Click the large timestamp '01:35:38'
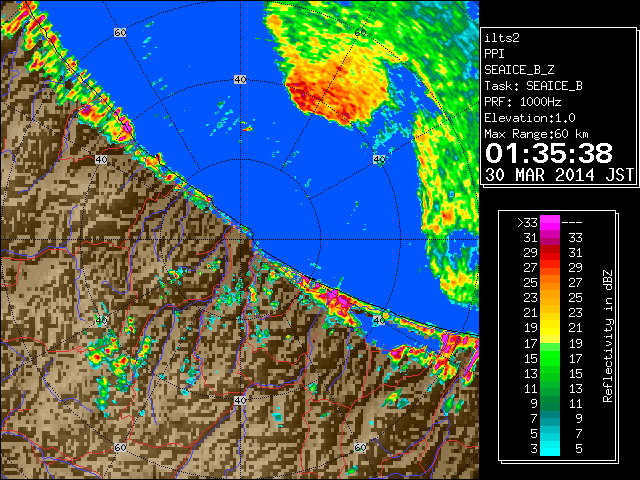640x480 pixels. click(549, 153)
